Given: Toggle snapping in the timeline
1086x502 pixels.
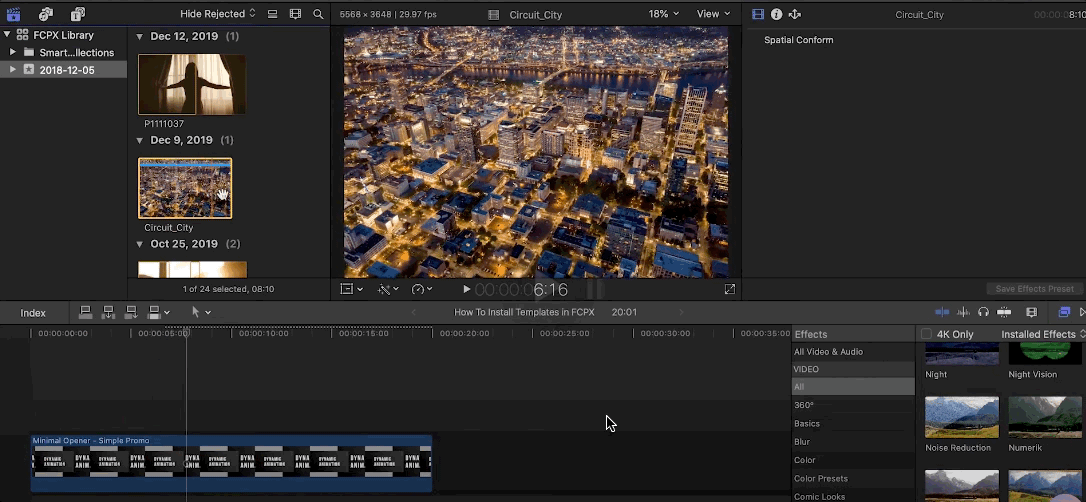Looking at the screenshot, I should click(1004, 313).
